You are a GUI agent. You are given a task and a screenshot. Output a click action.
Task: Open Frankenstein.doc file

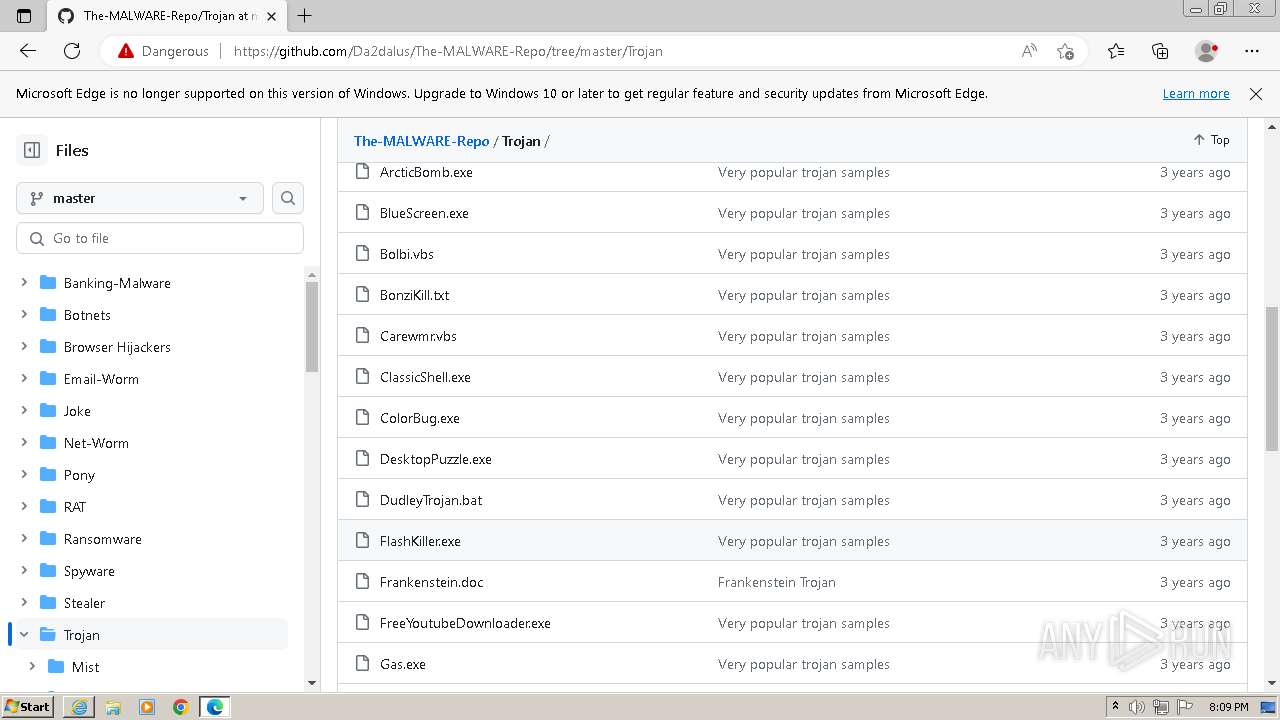coord(432,582)
